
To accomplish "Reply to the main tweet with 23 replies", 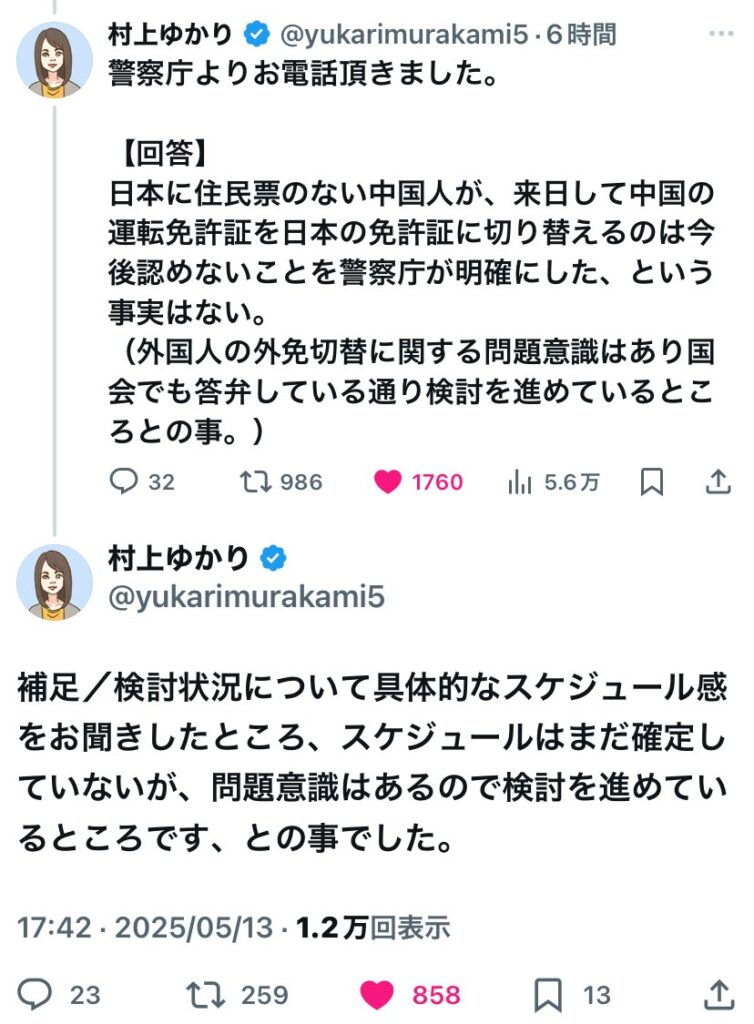I will [37, 994].
